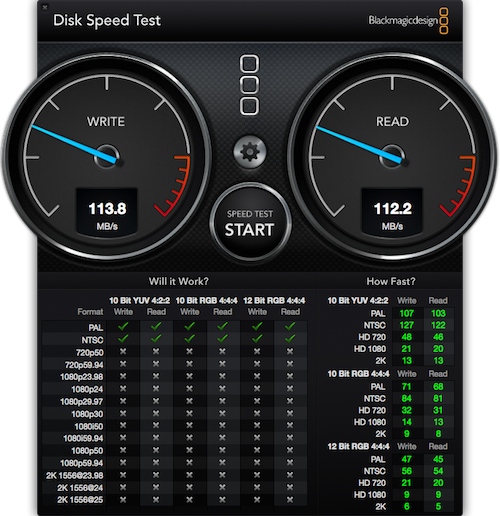
Task: Click the 1080p23.98 format label
Action: coord(82,377)
